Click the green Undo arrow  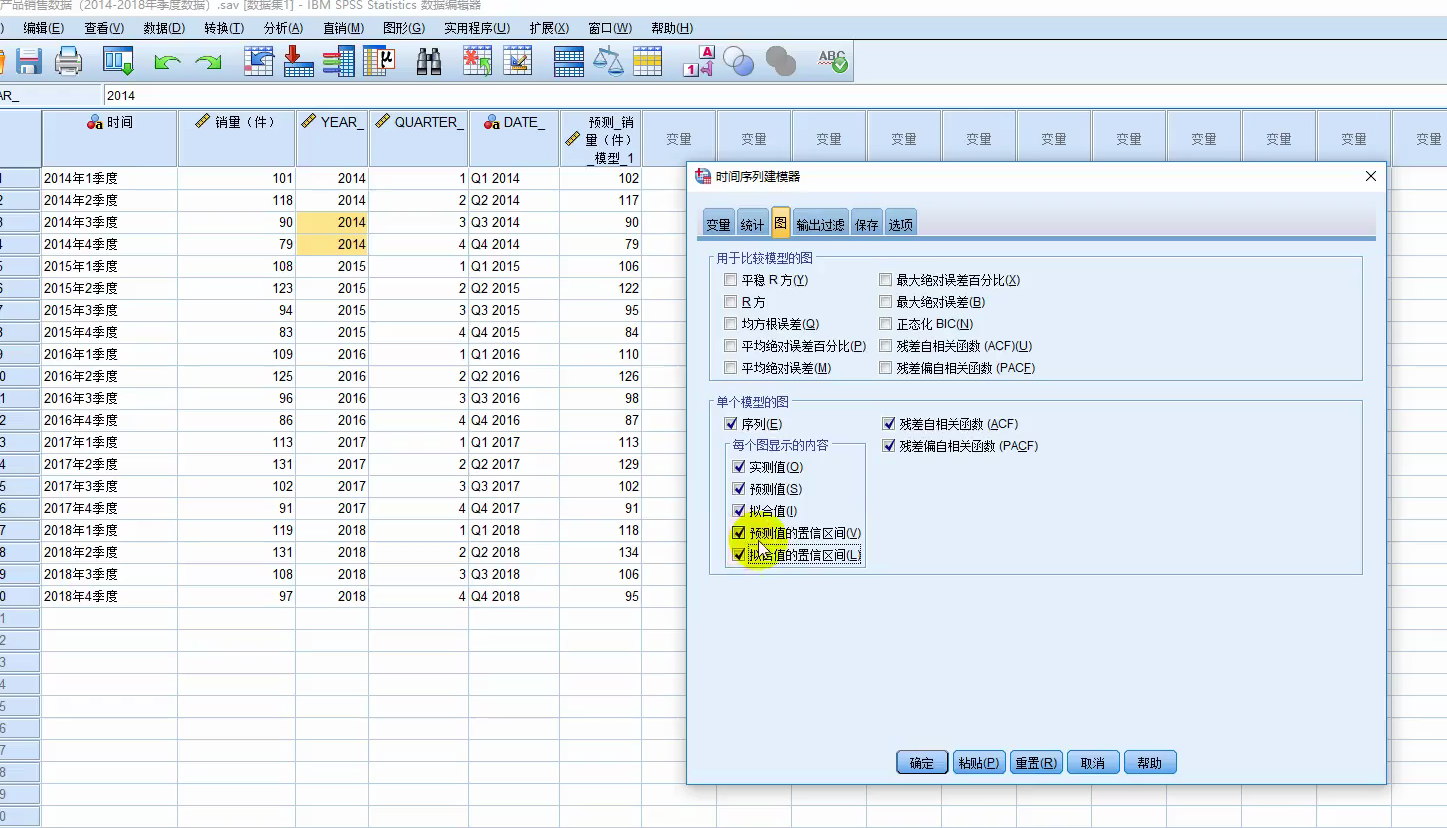pyautogui.click(x=167, y=62)
